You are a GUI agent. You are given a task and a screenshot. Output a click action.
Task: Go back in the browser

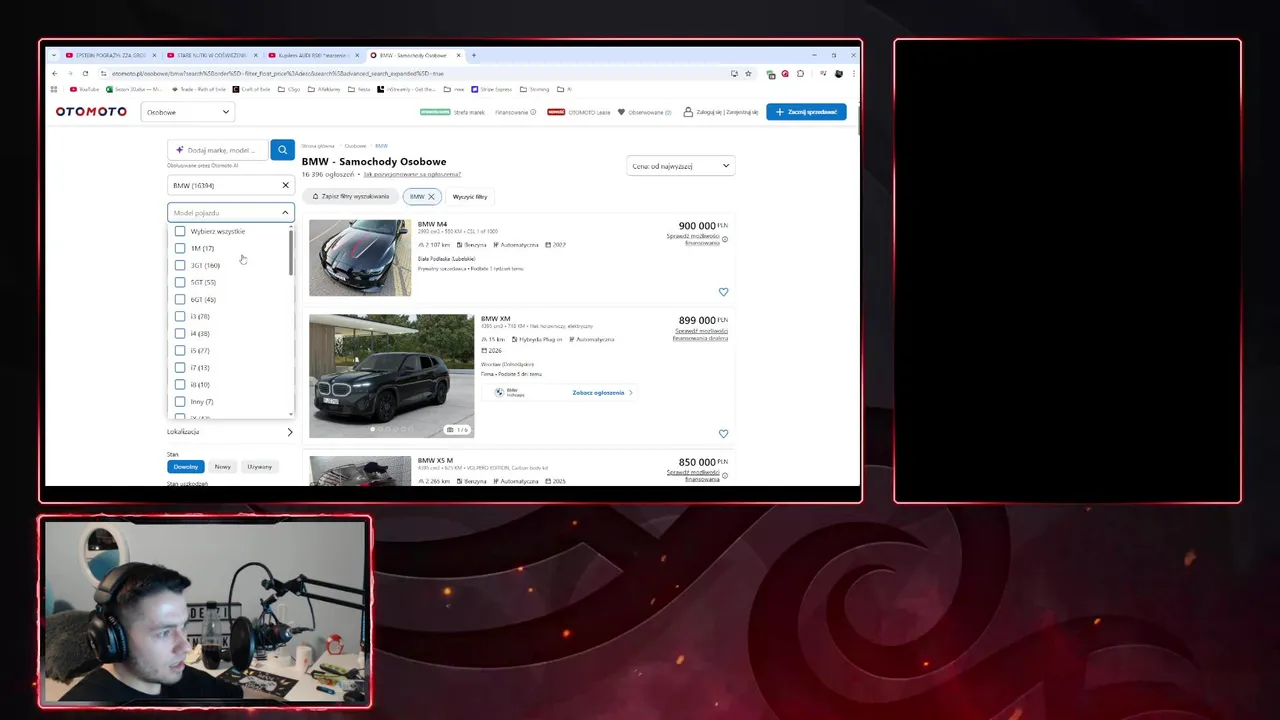coord(55,73)
